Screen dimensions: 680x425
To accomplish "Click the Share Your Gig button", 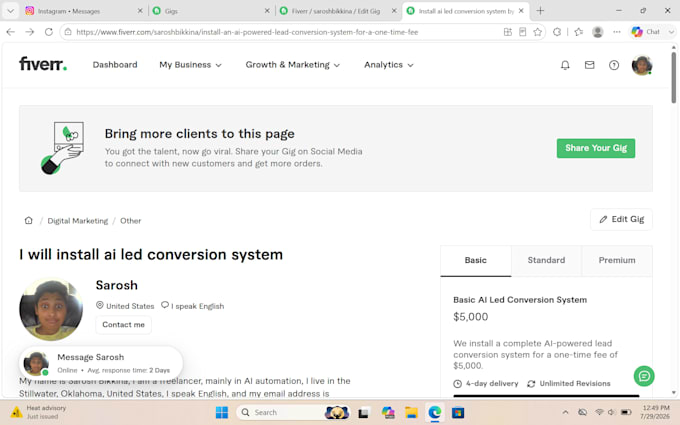I will 596,148.
